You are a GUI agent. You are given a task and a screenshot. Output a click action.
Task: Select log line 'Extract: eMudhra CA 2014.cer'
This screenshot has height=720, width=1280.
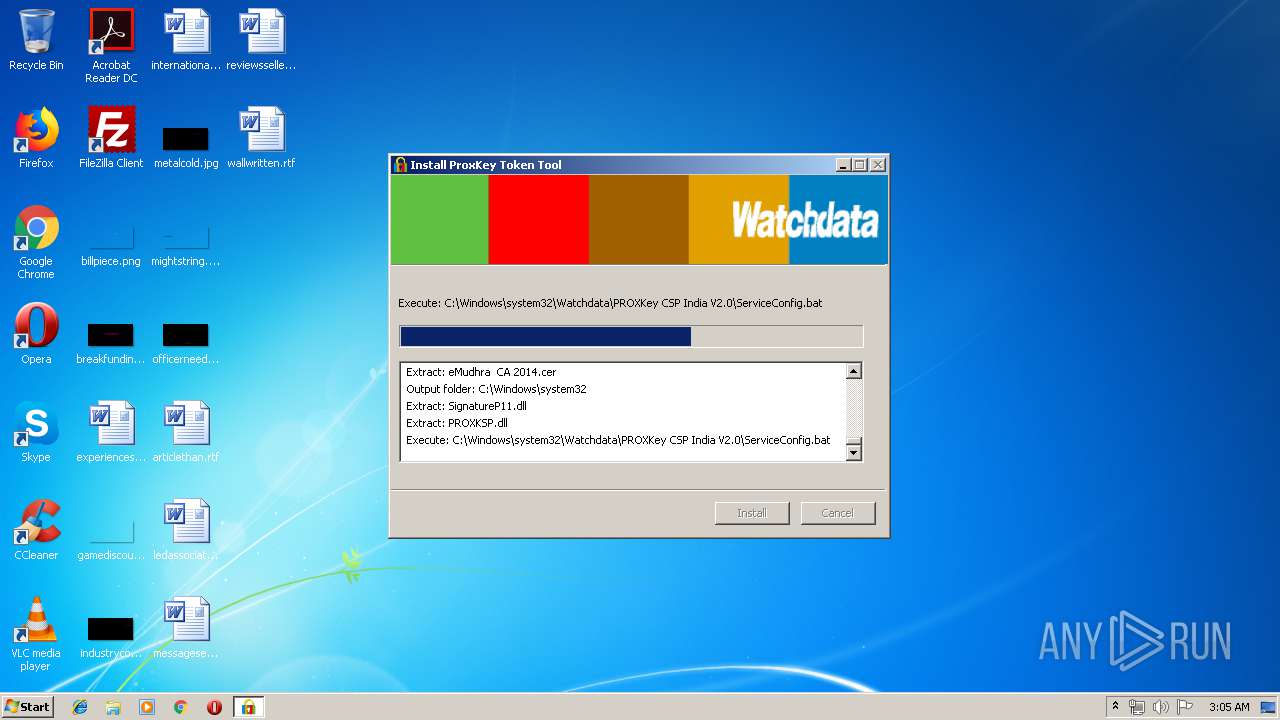481,372
